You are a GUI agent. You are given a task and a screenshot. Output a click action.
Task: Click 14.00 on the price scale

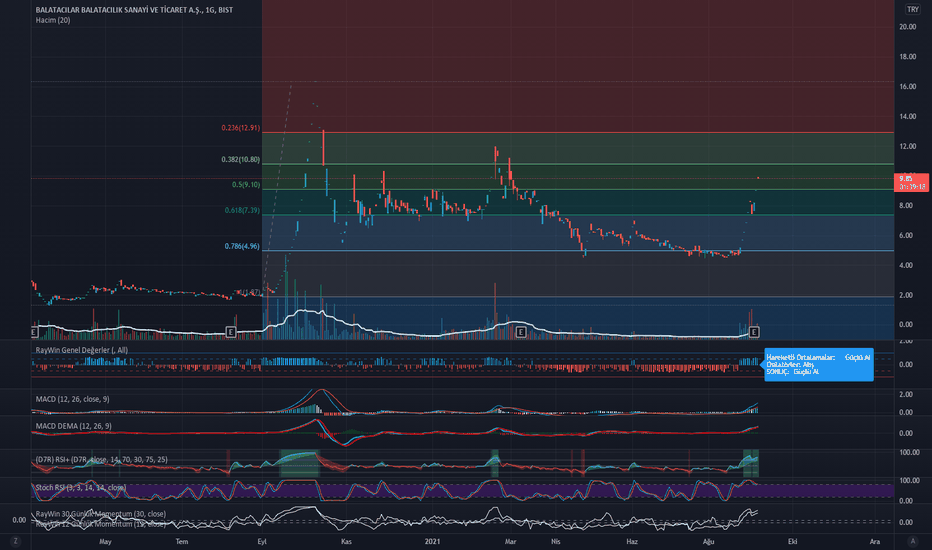pyautogui.click(x=908, y=117)
